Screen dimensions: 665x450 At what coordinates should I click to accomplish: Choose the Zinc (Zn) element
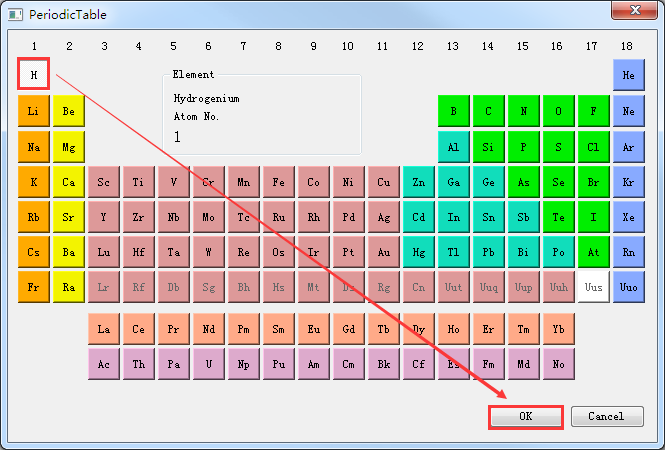pos(419,182)
